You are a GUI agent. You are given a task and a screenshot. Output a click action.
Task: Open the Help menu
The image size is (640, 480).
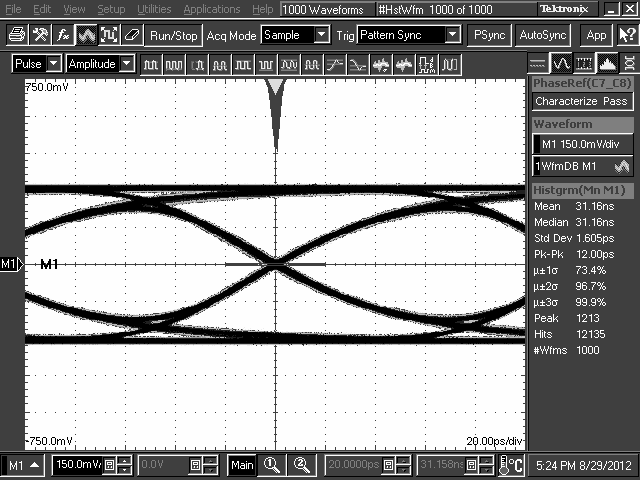262,9
